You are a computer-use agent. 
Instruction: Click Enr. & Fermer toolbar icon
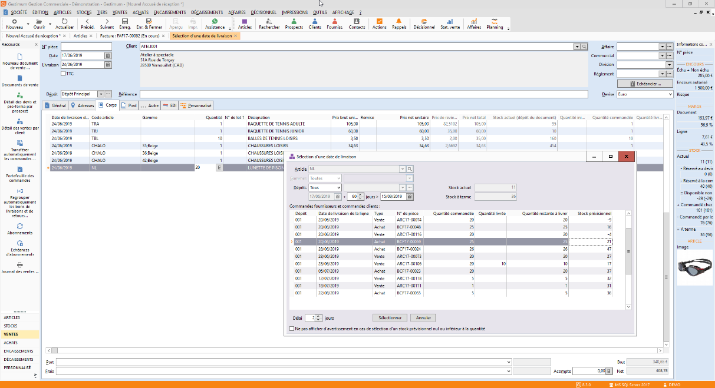pos(149,24)
